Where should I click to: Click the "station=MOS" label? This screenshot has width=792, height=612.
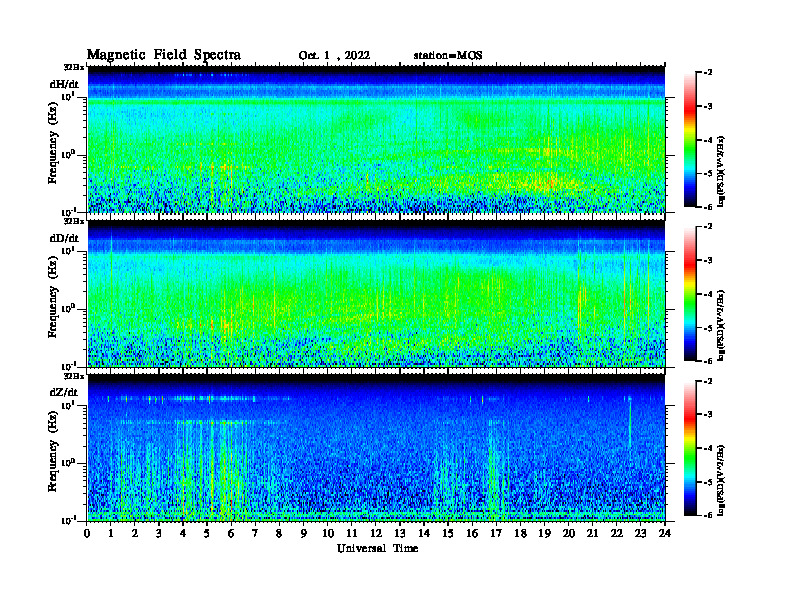coord(448,56)
